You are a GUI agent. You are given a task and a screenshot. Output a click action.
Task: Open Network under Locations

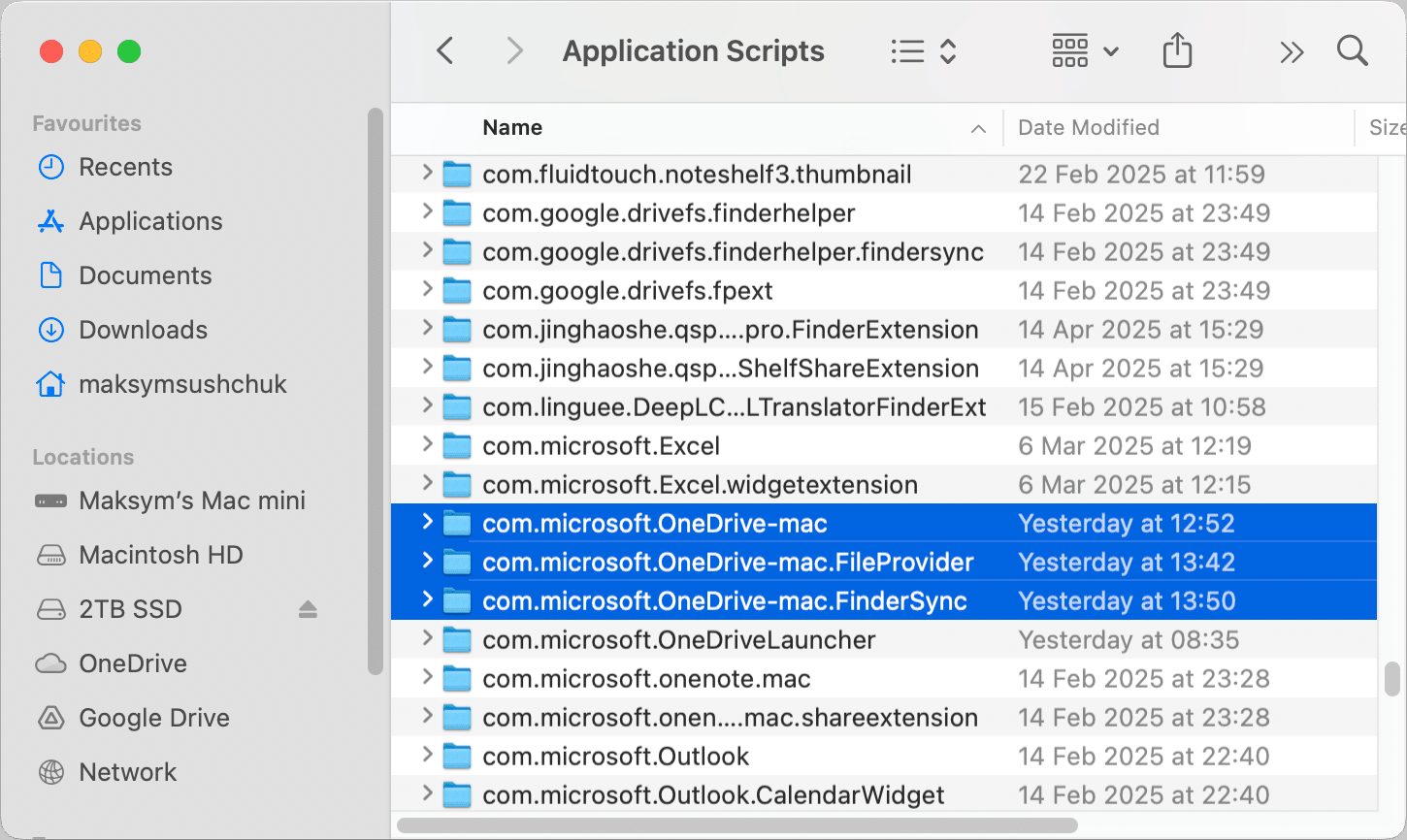[x=127, y=772]
